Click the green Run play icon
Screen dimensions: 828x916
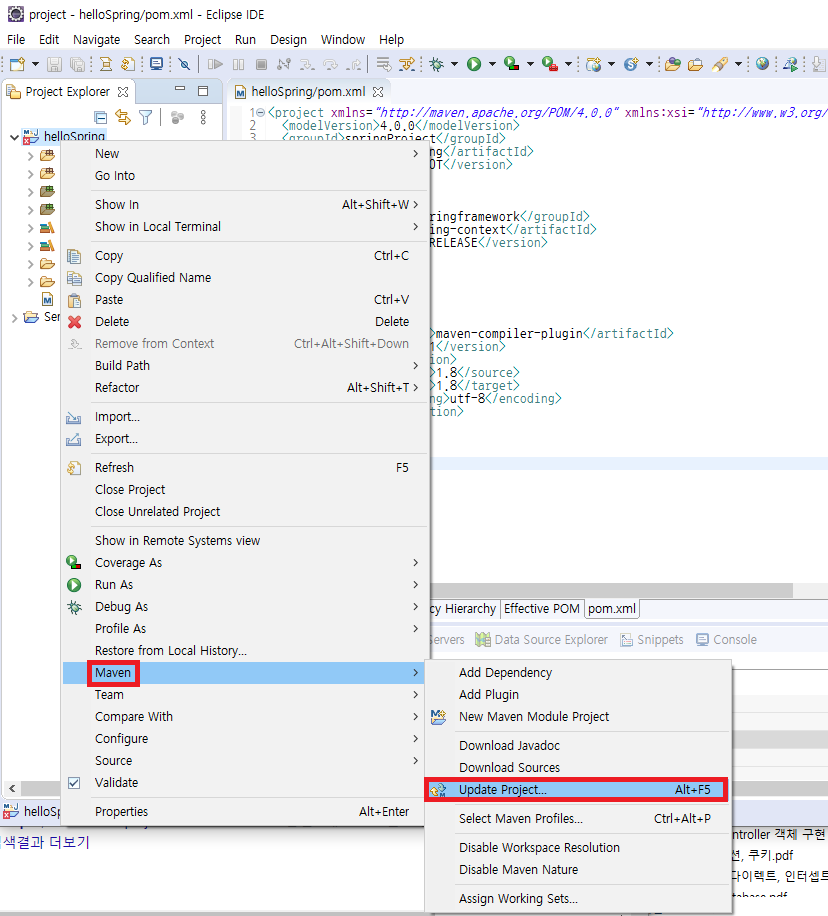coord(474,64)
